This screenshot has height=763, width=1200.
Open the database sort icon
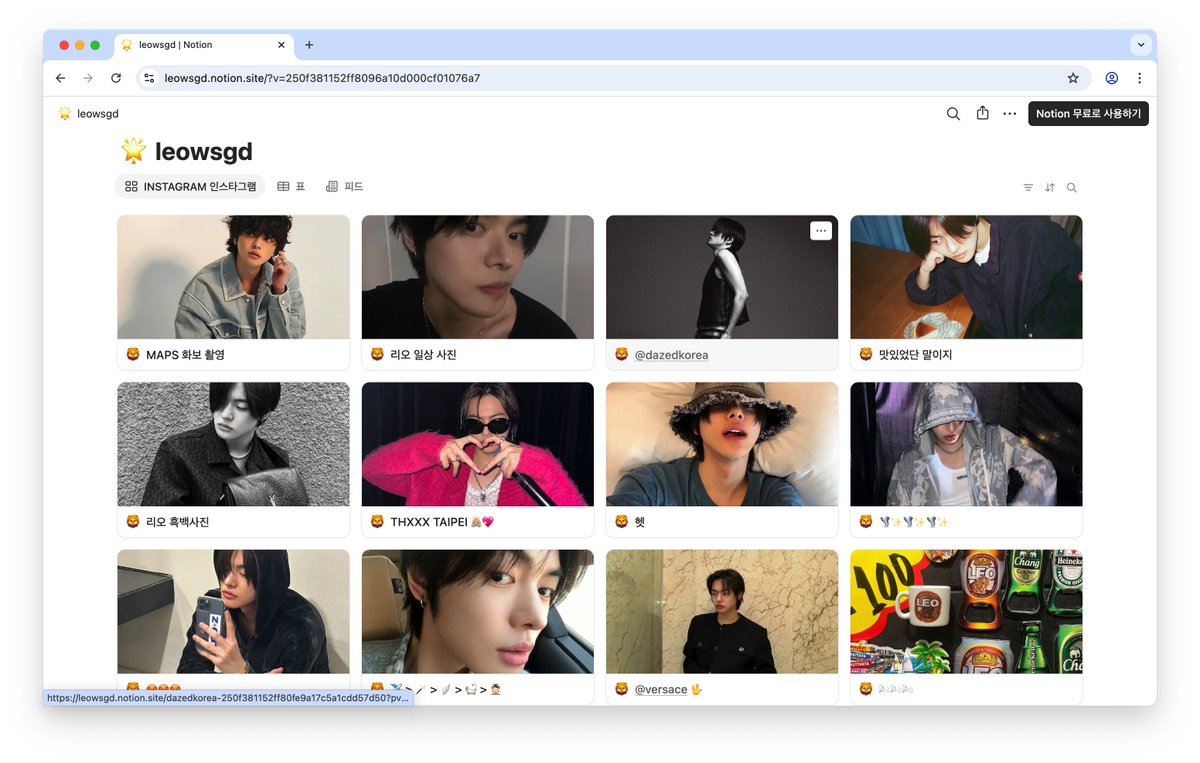[x=1050, y=188]
